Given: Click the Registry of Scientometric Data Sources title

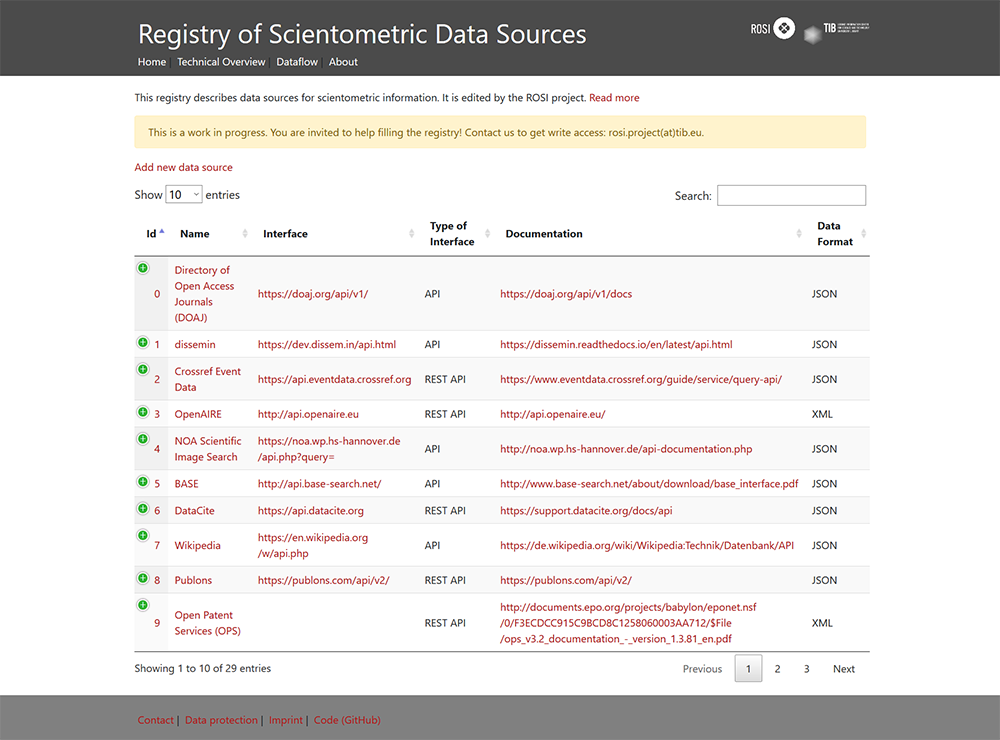Looking at the screenshot, I should 362,34.
